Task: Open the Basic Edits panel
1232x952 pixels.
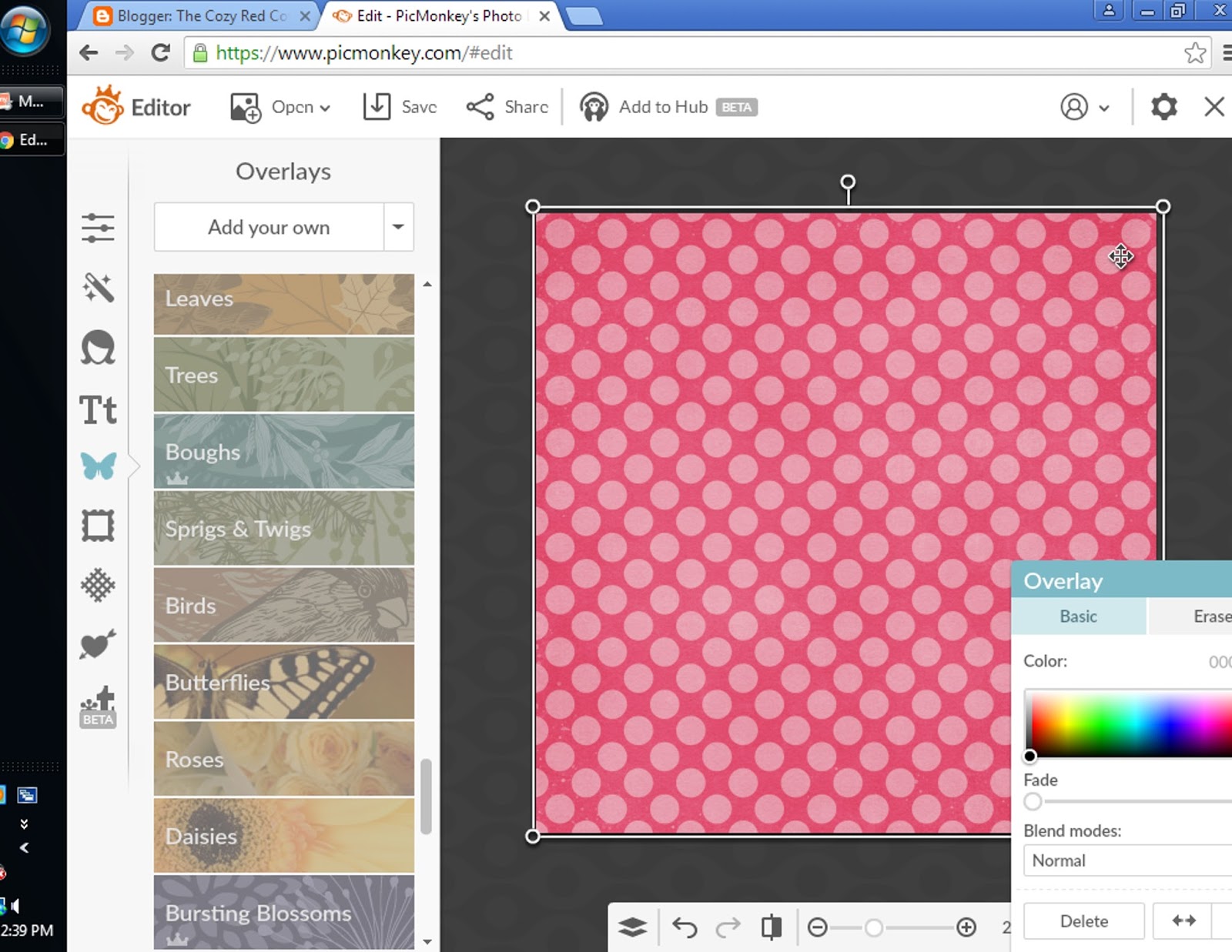Action: tap(98, 227)
